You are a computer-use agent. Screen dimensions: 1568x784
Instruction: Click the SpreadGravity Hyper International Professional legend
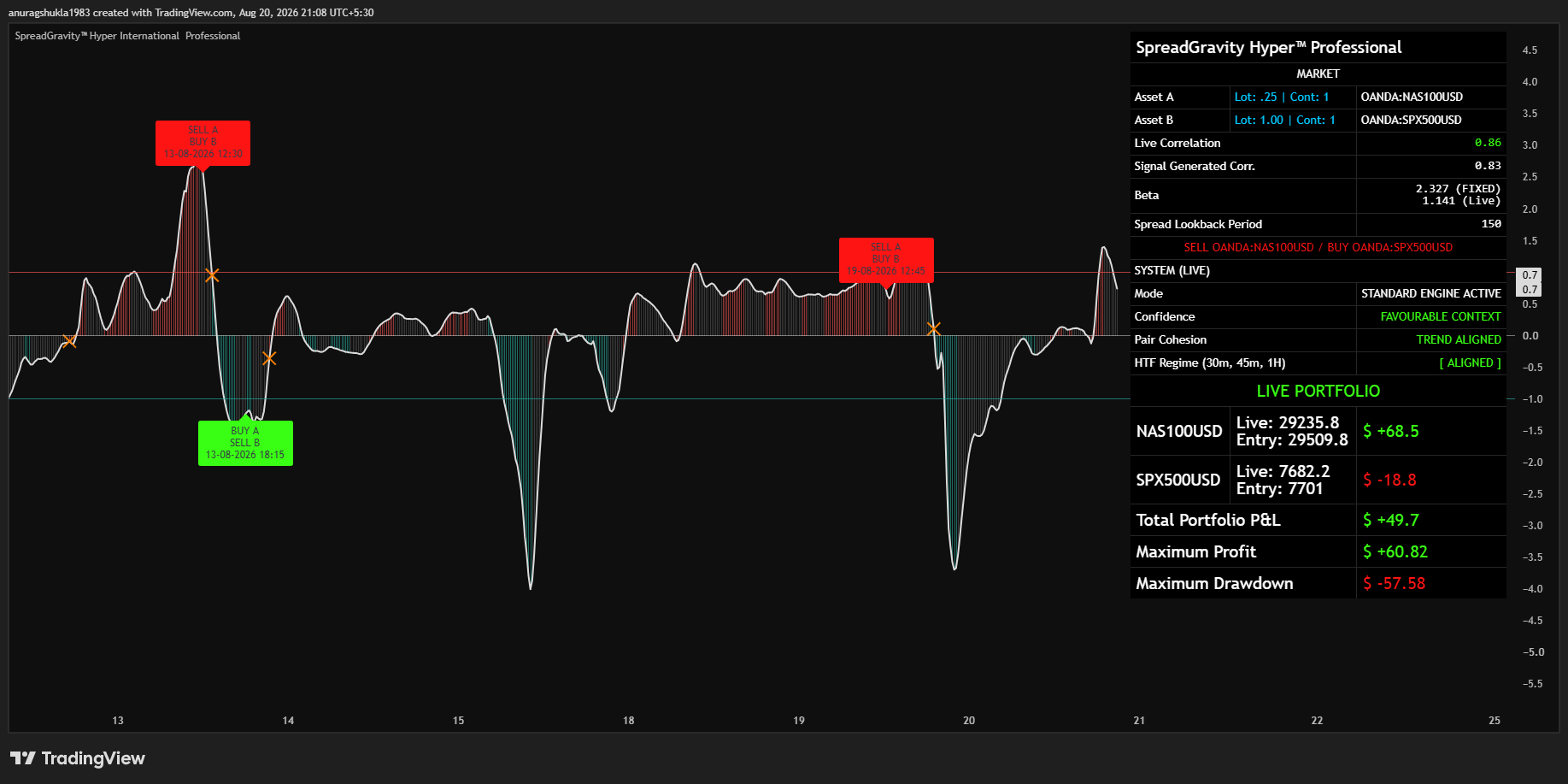click(127, 36)
